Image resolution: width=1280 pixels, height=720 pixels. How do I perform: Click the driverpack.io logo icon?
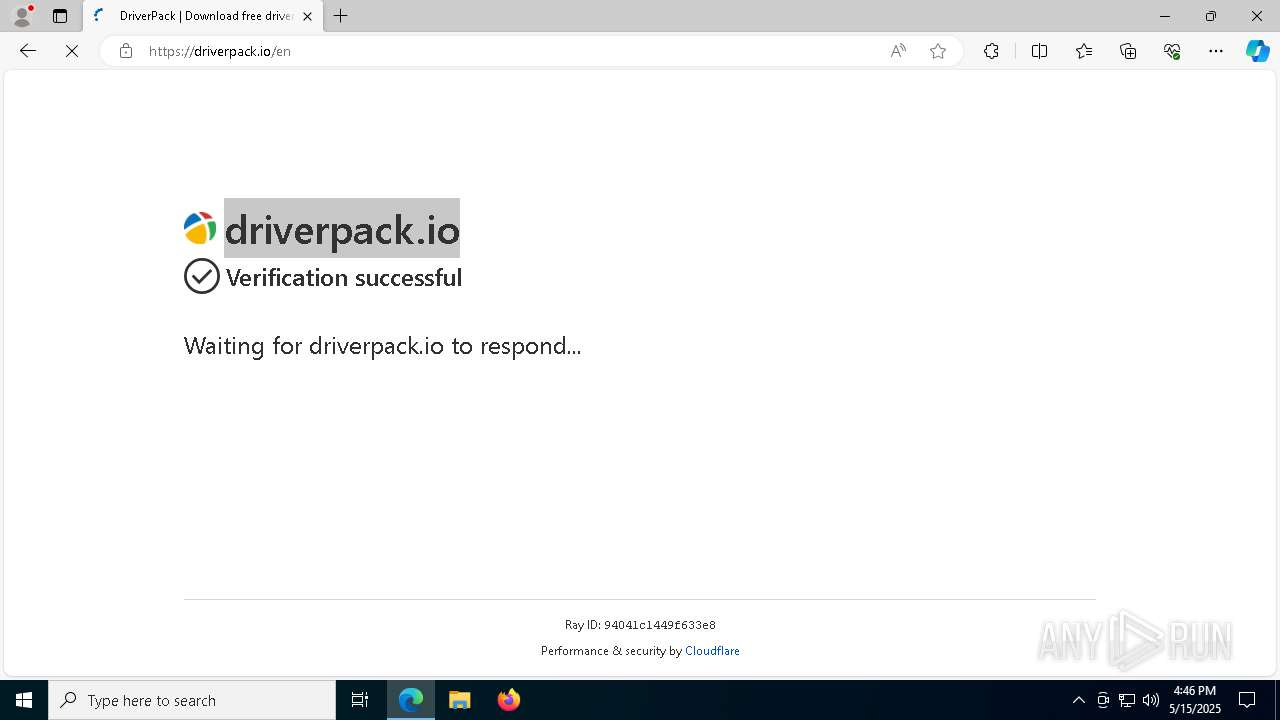tap(200, 229)
